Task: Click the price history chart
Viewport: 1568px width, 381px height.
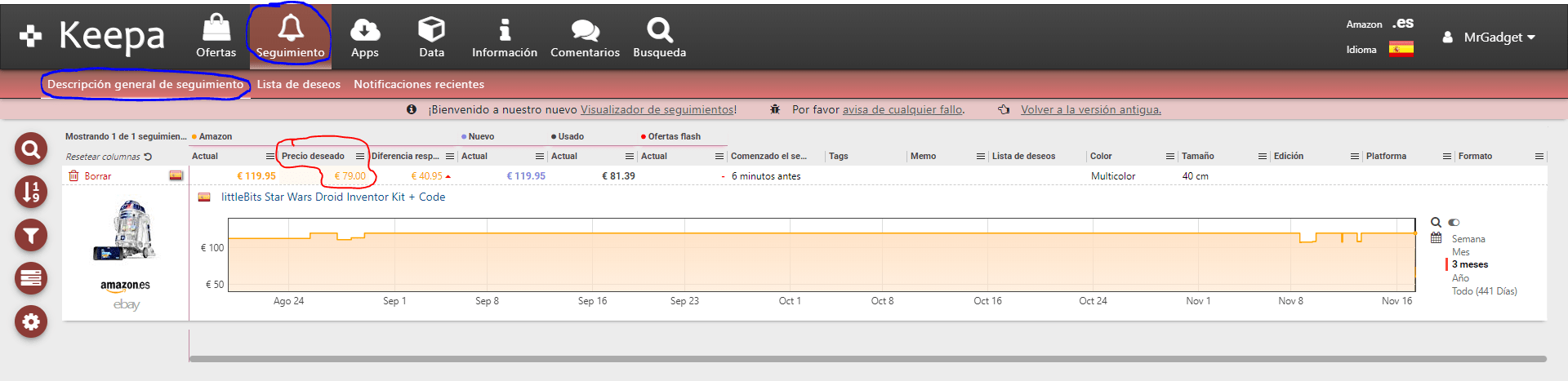Action: pos(822,255)
